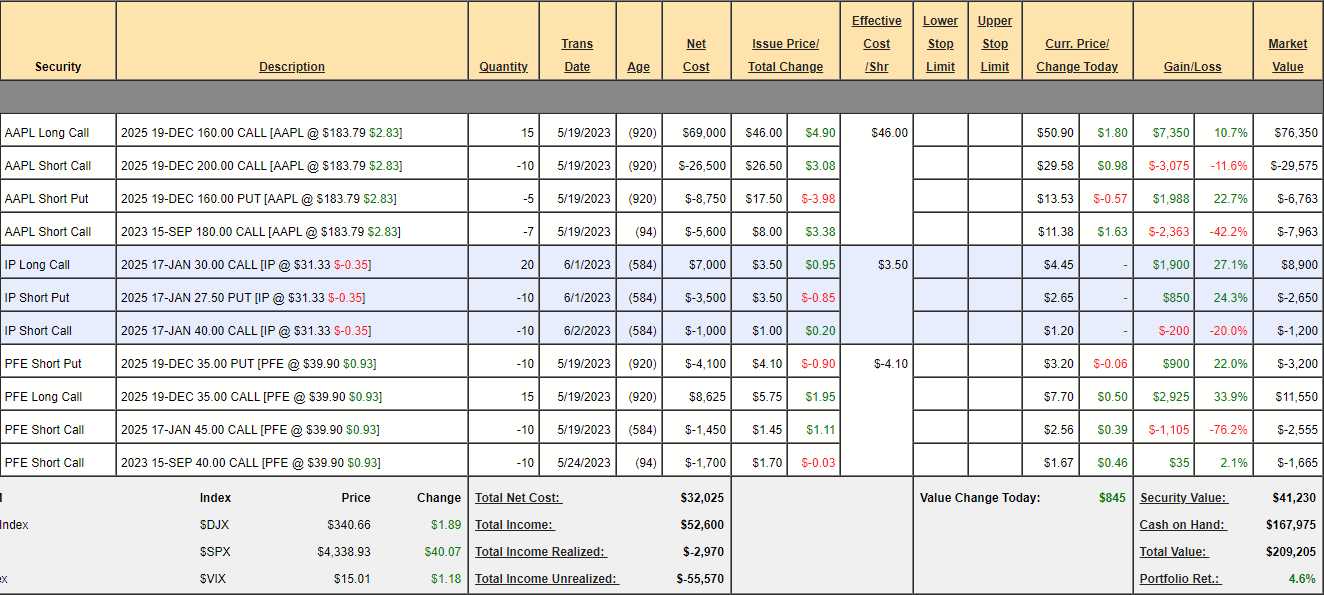Click the Market Value column header
The height and width of the screenshot is (595, 1324).
1287,55
